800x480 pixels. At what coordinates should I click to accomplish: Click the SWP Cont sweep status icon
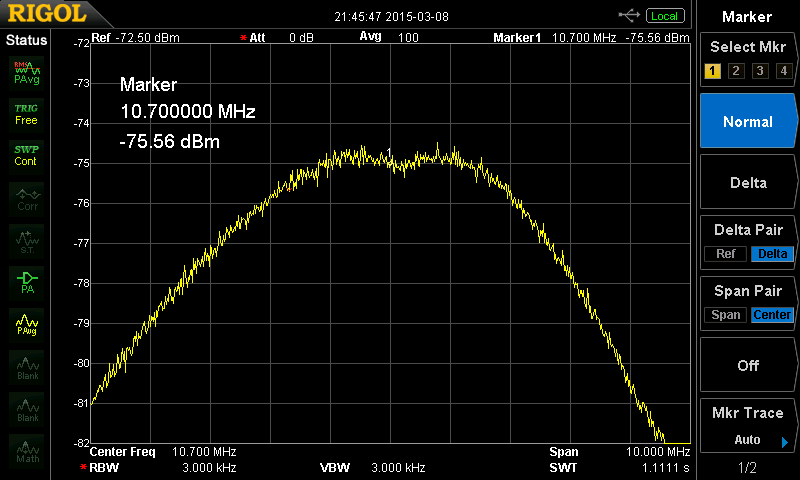[x=27, y=156]
